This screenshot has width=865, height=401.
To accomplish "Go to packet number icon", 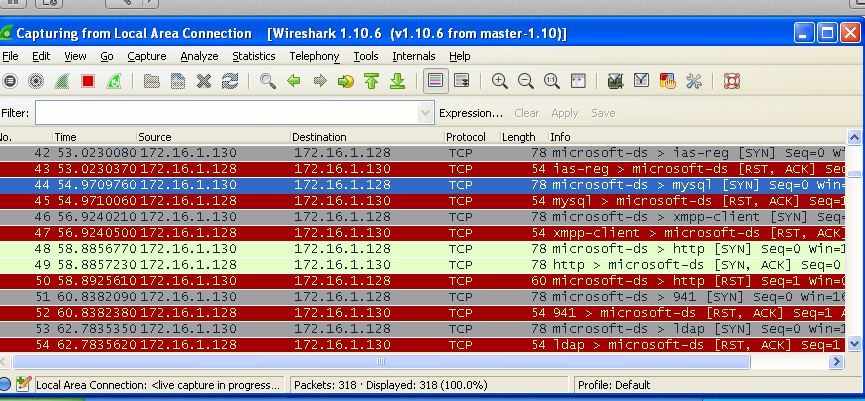I will point(346,81).
